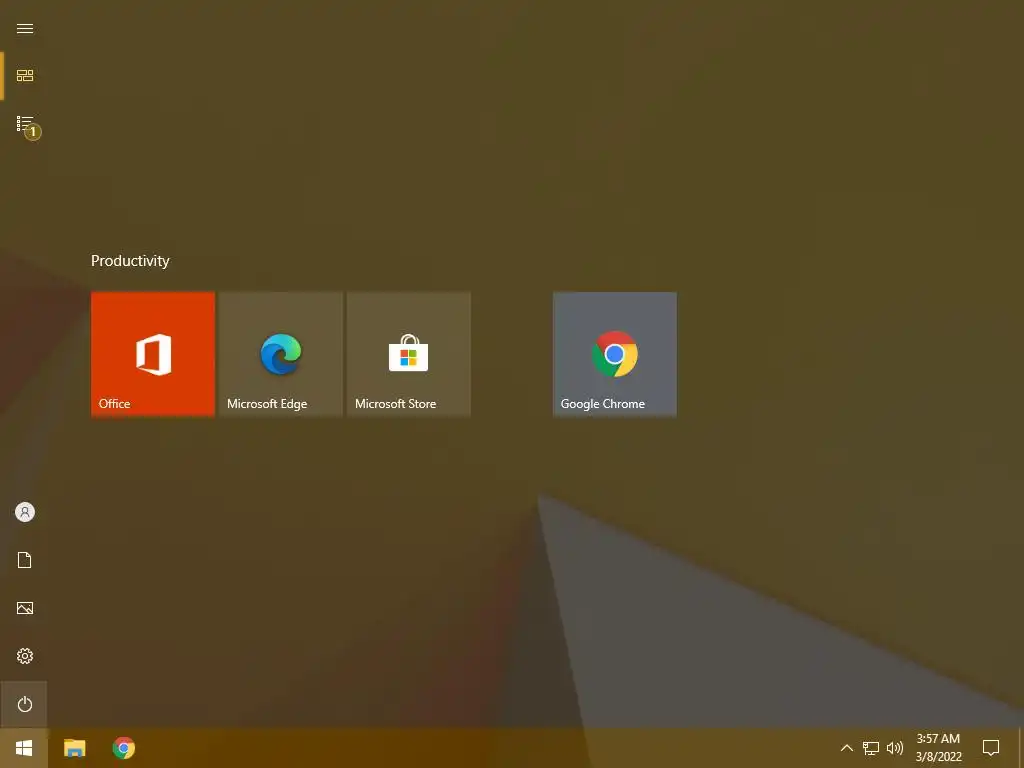Open the Pictures folder icon
The image size is (1024, 768).
click(x=25, y=608)
